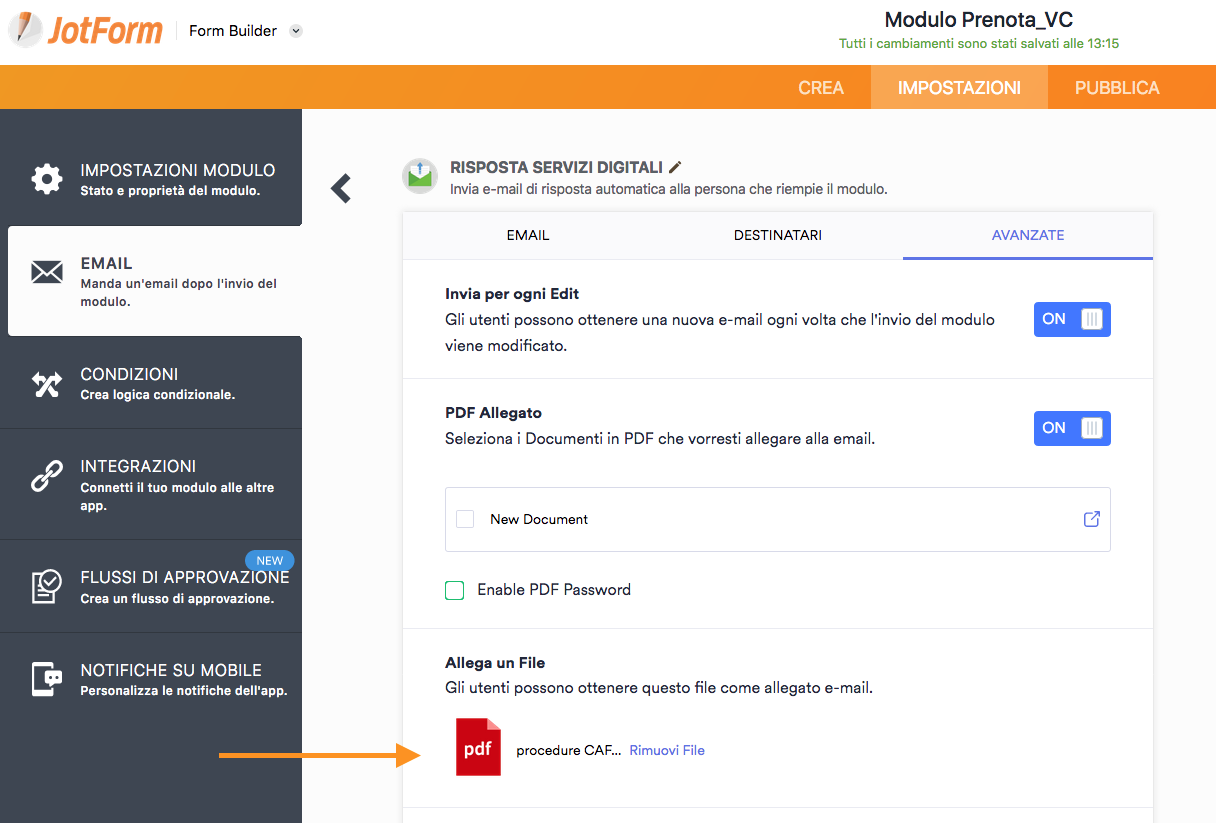
Task: Switch to the Crea tab
Action: (821, 88)
